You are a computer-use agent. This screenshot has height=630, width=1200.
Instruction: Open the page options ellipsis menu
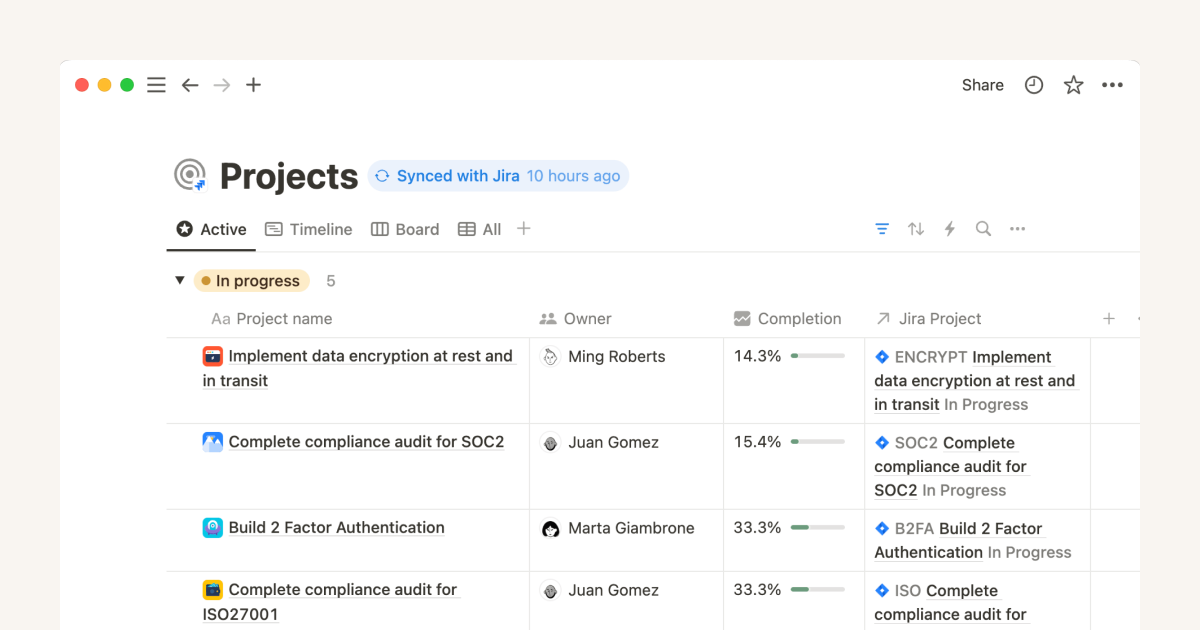1112,85
